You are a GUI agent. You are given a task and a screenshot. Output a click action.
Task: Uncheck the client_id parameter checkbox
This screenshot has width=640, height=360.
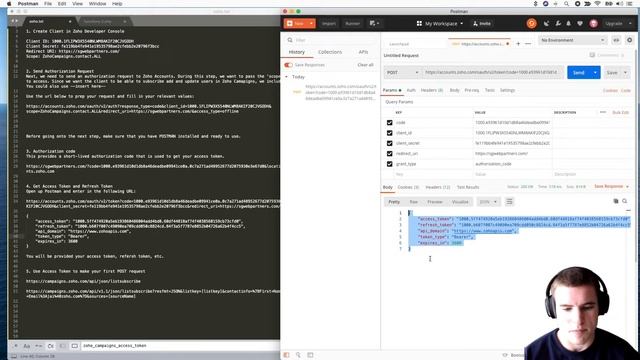pos(389,133)
